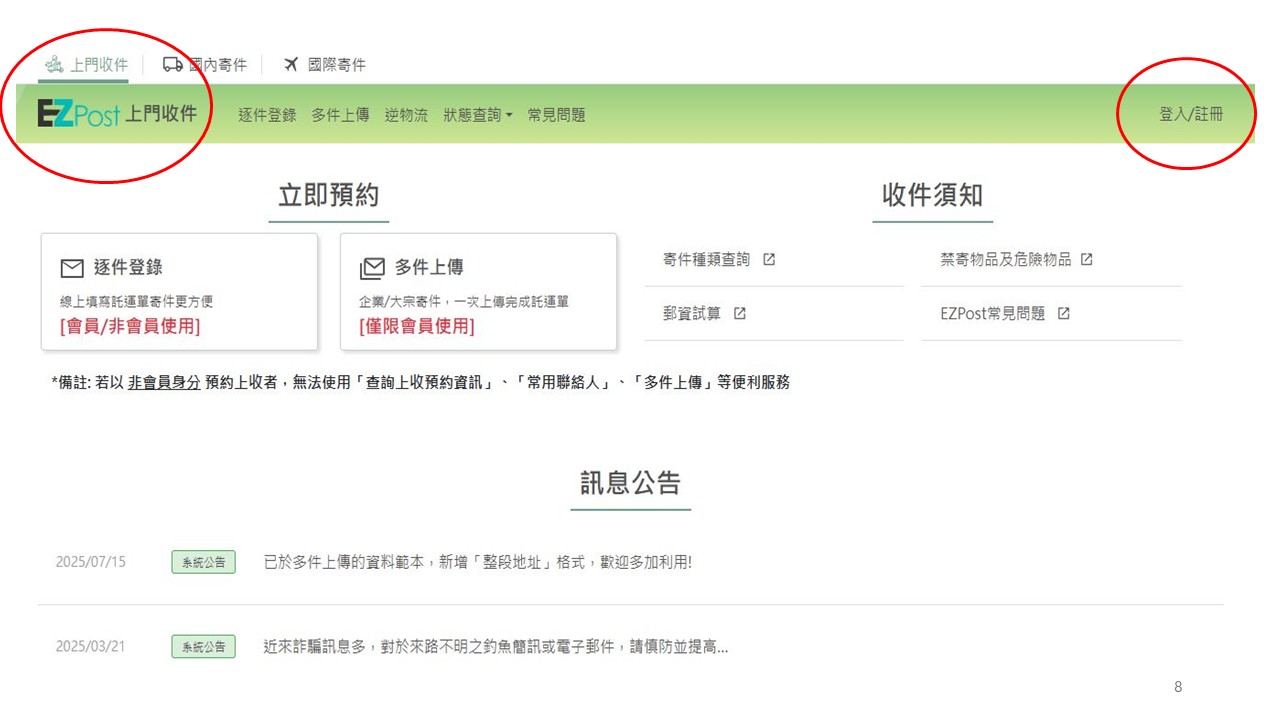Open the 寄件種類查詢 link
The width and height of the screenshot is (1280, 720).
[706, 259]
